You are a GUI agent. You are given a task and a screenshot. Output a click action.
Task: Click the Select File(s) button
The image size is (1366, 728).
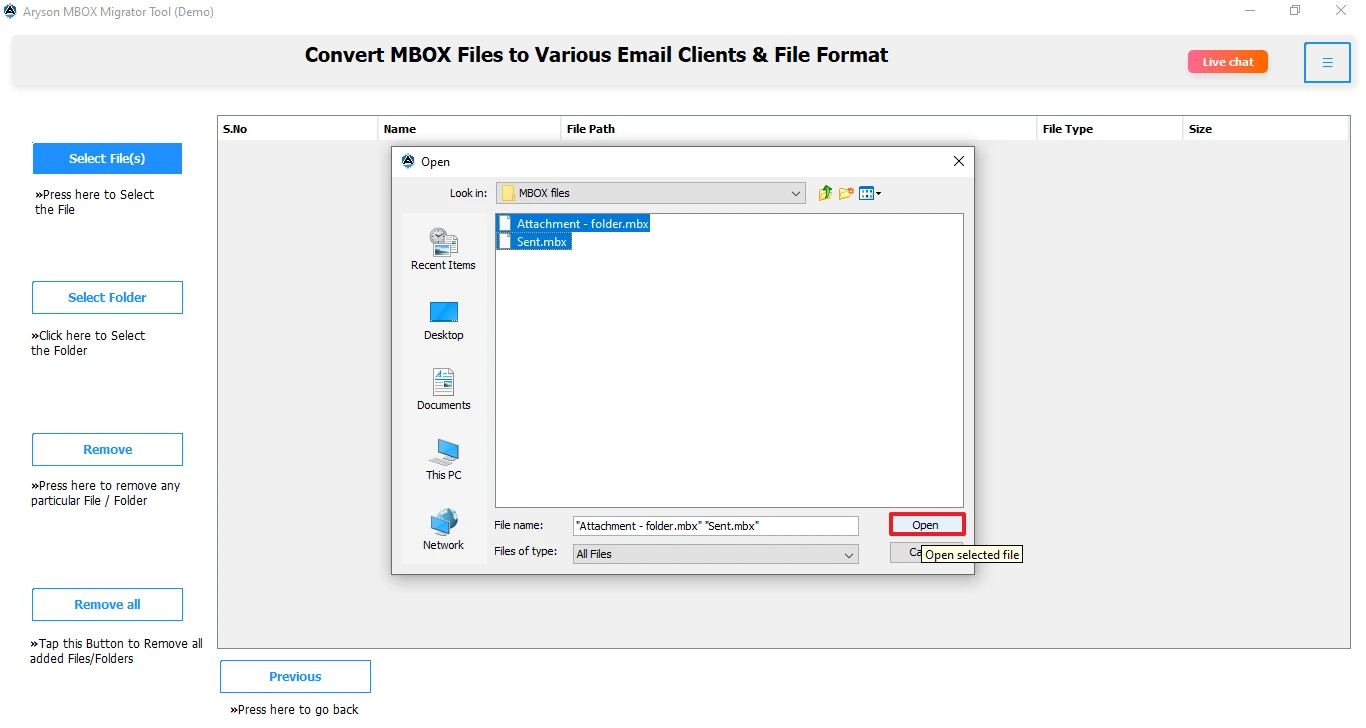pyautogui.click(x=107, y=158)
